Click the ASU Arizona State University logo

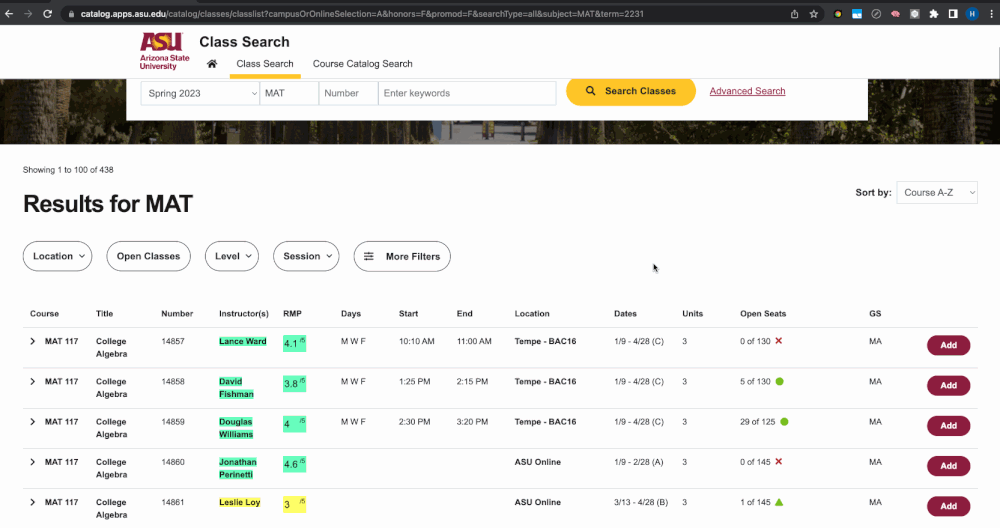pyautogui.click(x=164, y=51)
